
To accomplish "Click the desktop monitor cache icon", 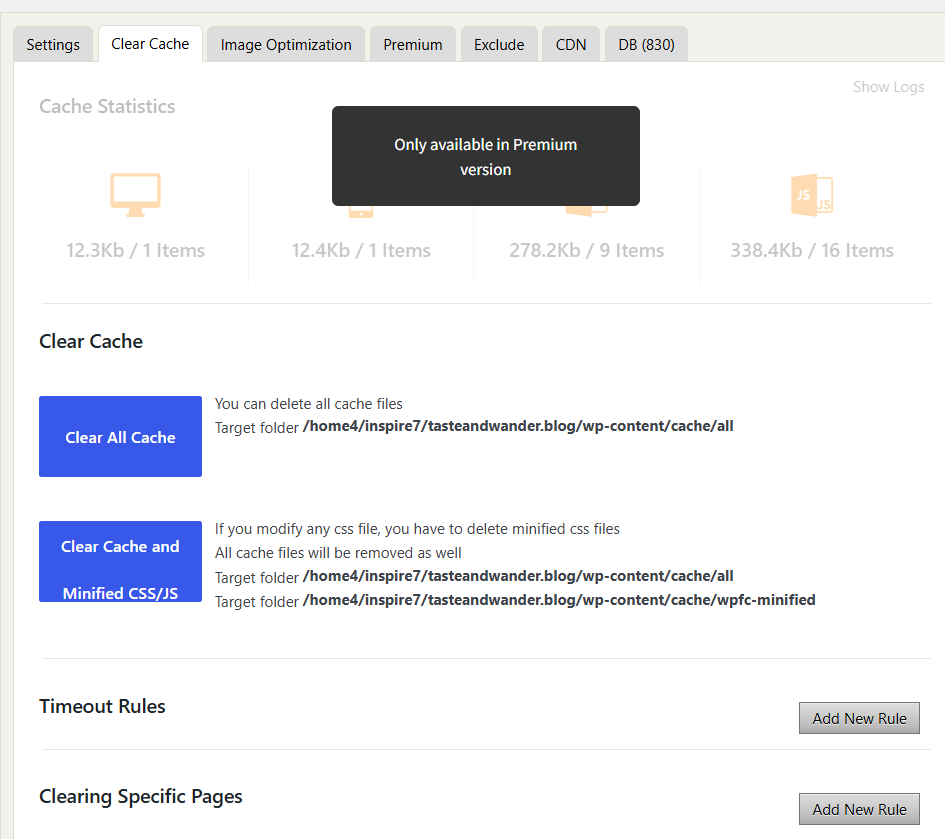I will (x=136, y=195).
